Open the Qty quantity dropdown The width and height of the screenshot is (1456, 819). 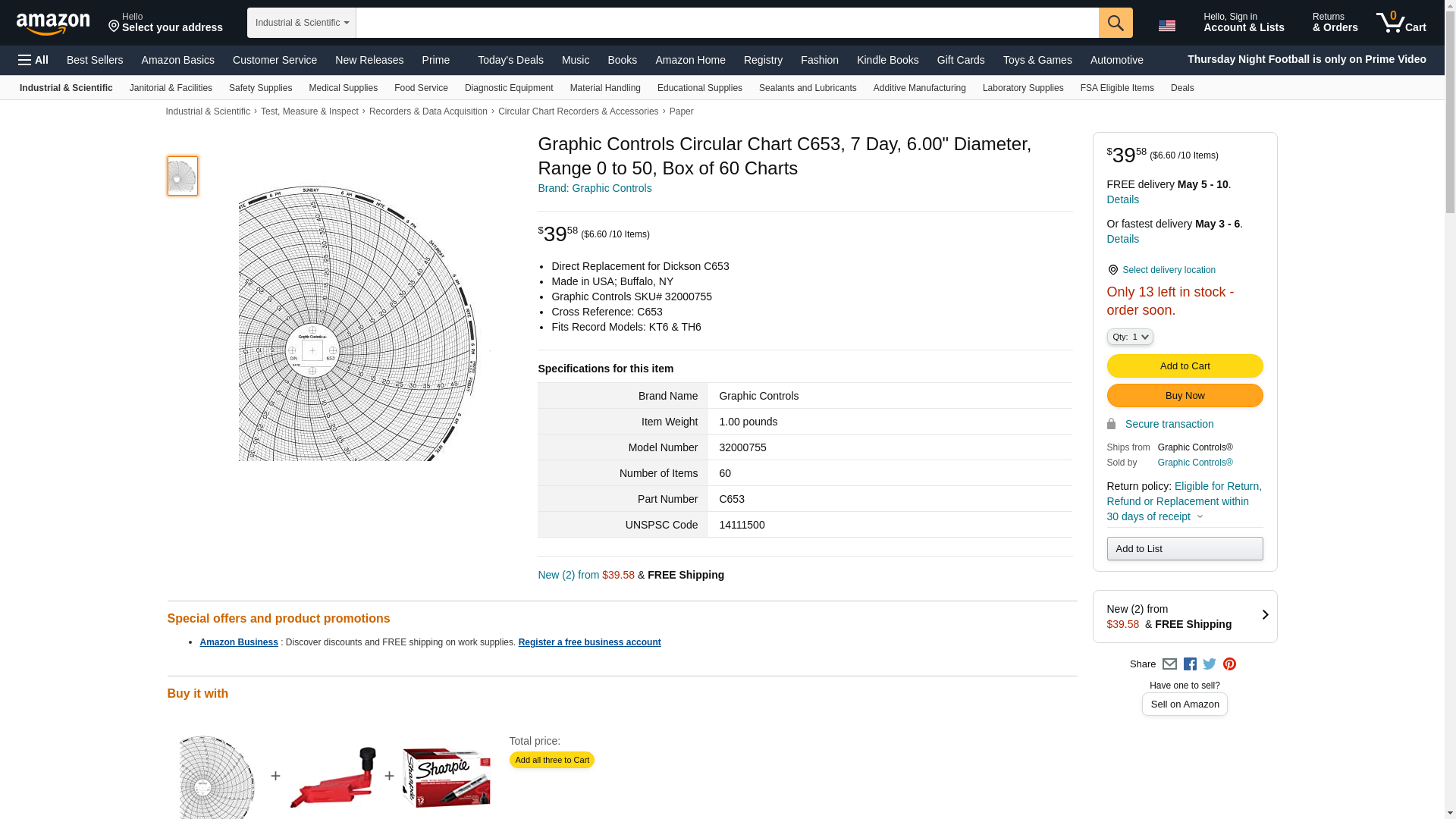[x=1130, y=337]
